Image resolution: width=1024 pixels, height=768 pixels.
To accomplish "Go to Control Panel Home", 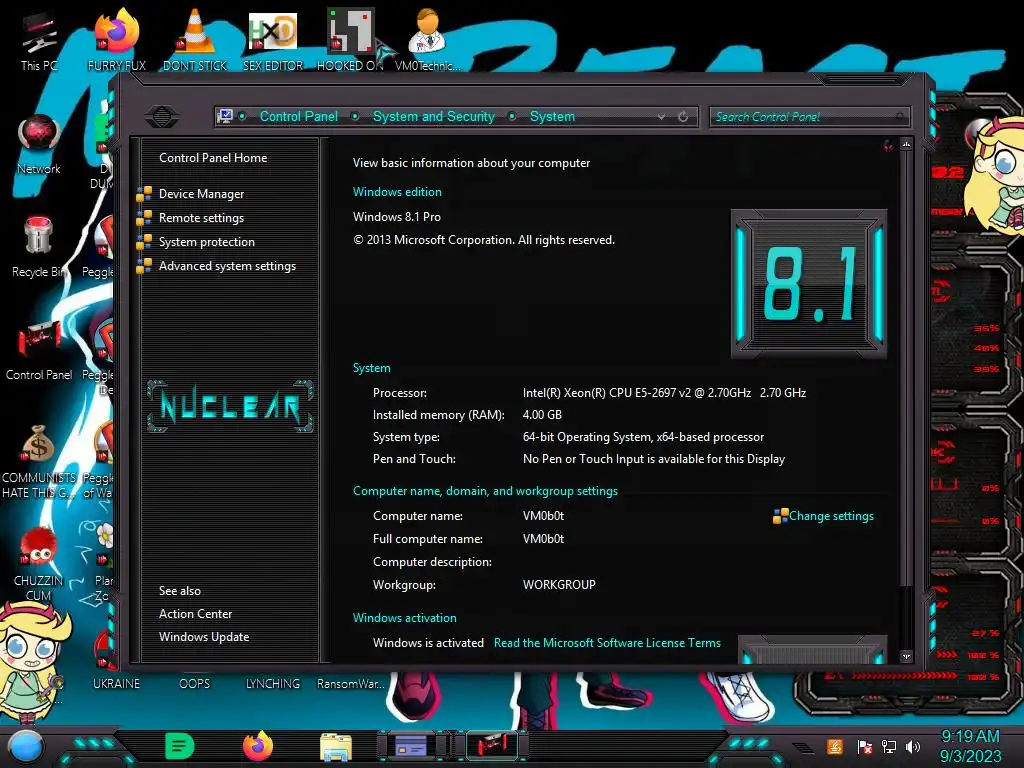I will [213, 157].
